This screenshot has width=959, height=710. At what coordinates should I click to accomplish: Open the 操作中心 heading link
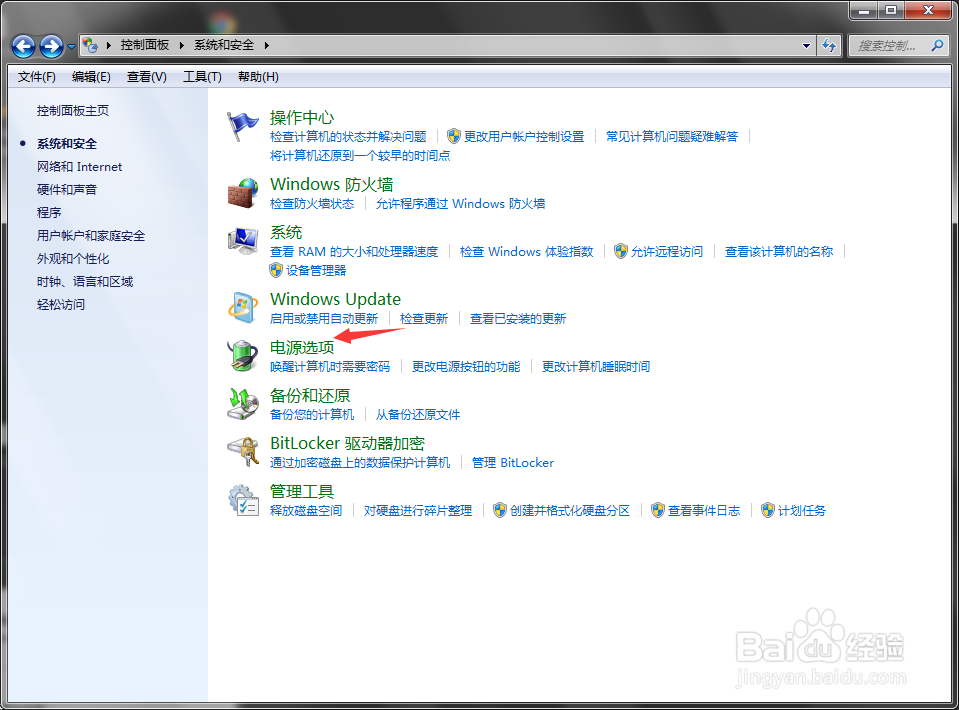302,117
